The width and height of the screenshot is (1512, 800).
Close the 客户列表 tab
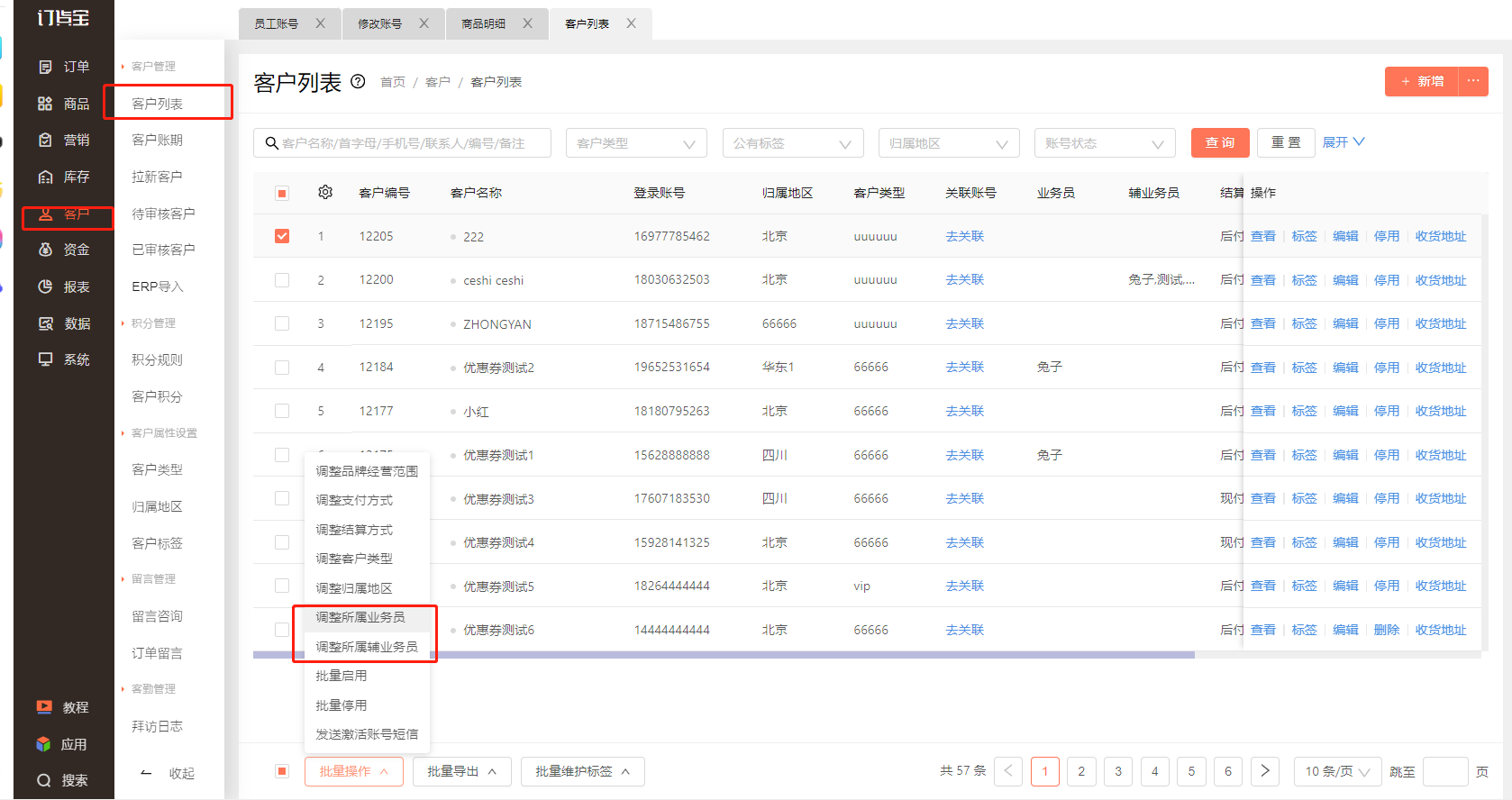click(632, 23)
